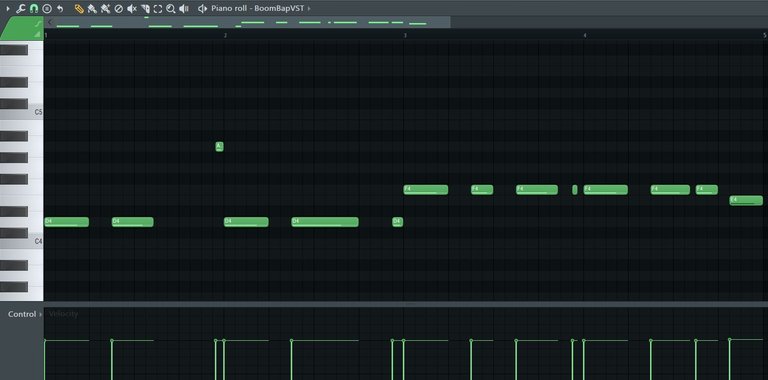Select the Zoom magnifier tool
768x380 pixels.
pyautogui.click(x=170, y=8)
